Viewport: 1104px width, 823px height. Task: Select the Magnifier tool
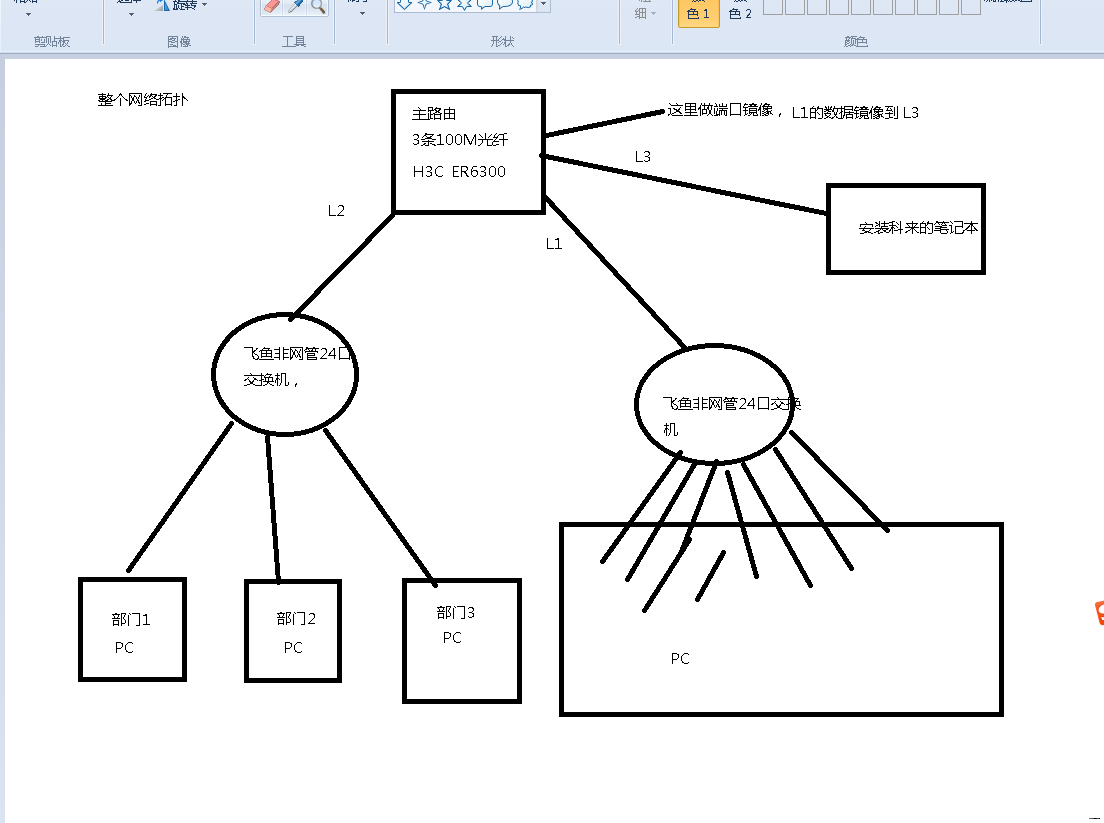click(317, 8)
